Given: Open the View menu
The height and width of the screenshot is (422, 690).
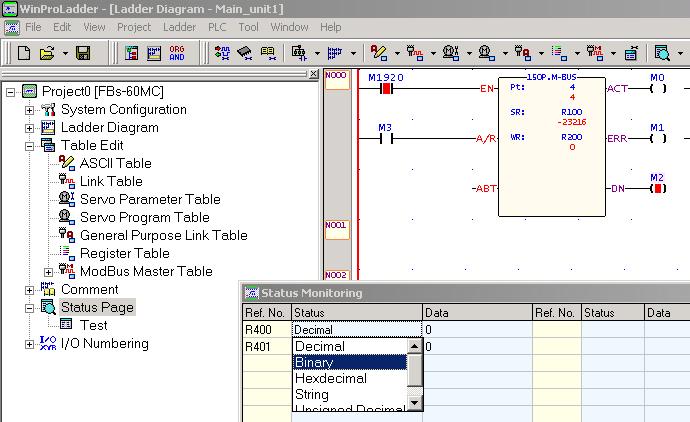Looking at the screenshot, I should 94,27.
